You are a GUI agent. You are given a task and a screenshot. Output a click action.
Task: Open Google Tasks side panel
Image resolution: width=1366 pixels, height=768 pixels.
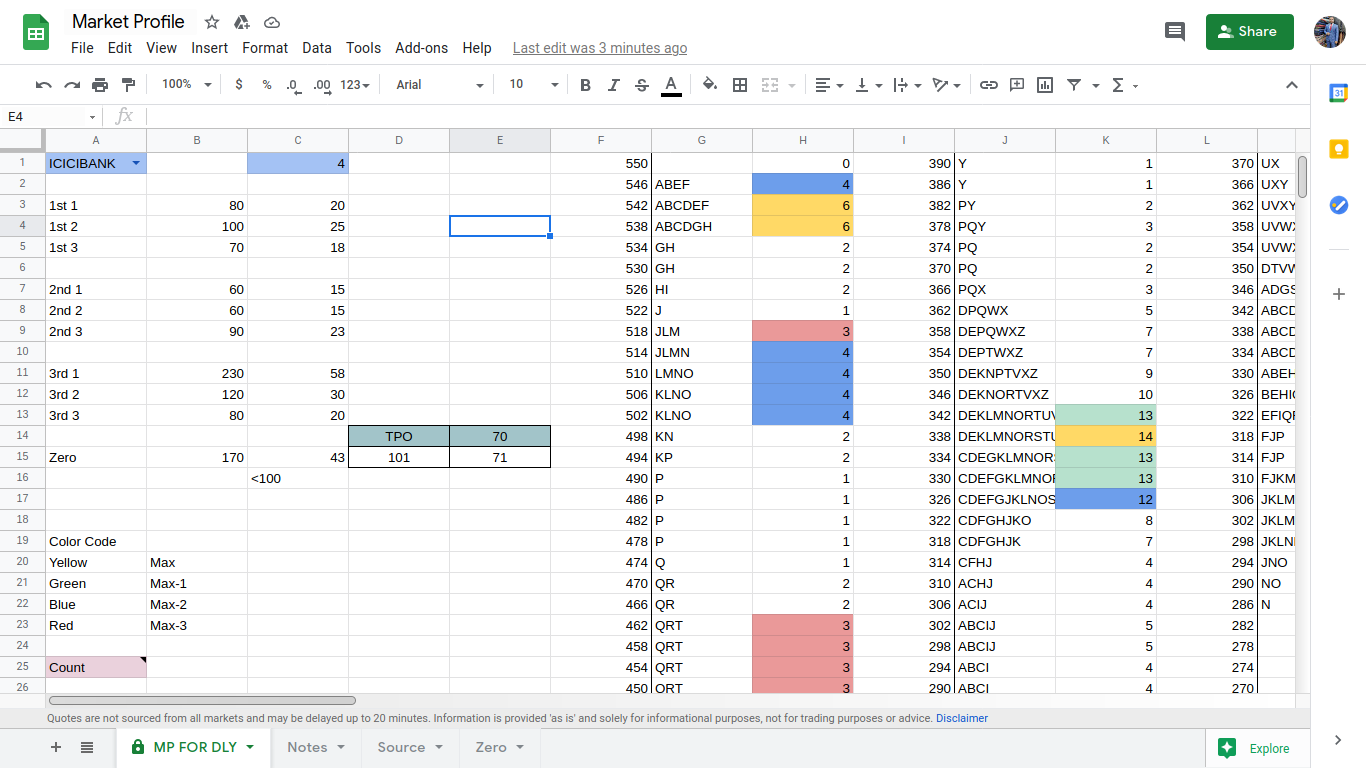(1339, 205)
